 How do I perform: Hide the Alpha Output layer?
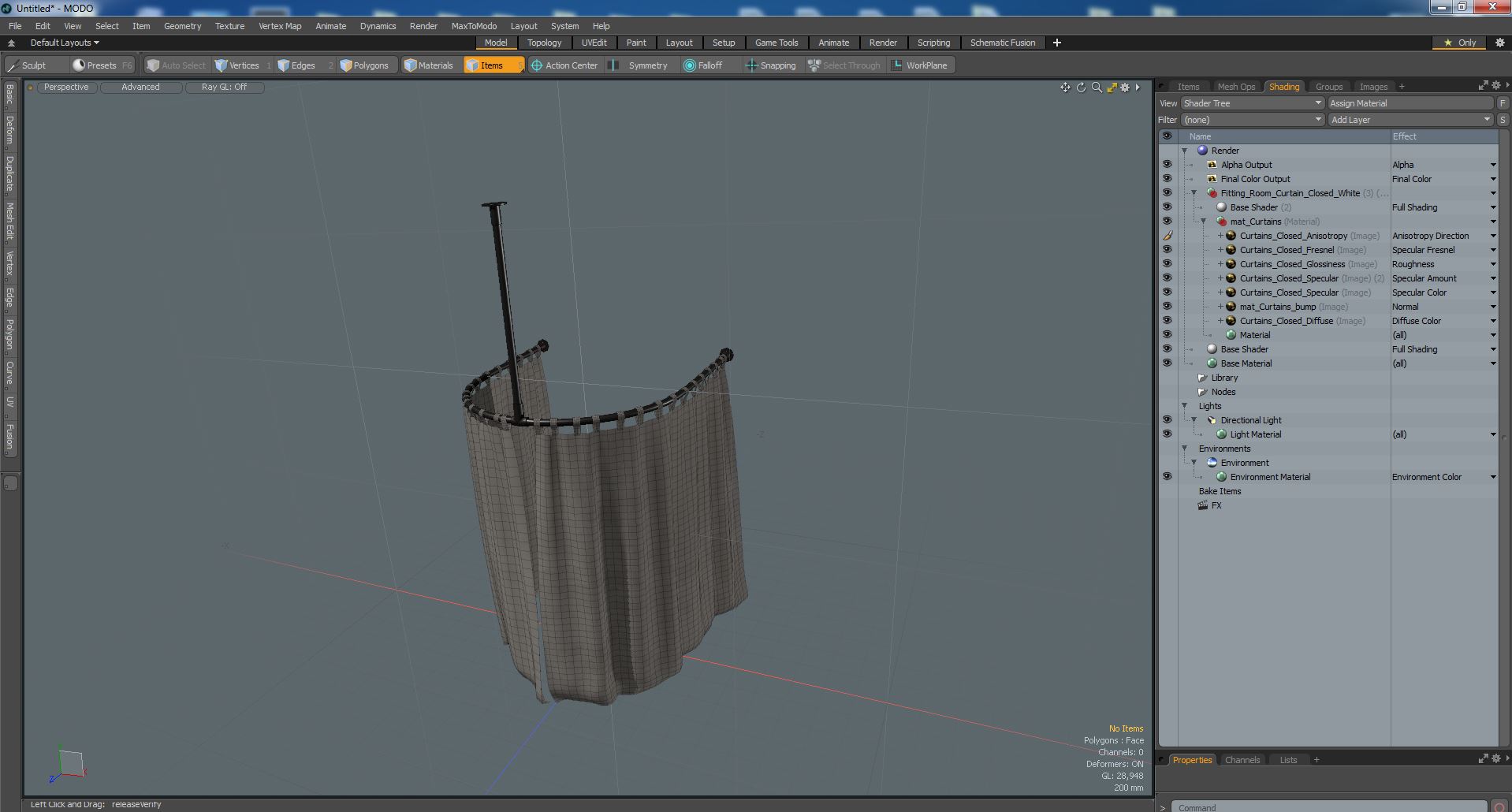1167,165
